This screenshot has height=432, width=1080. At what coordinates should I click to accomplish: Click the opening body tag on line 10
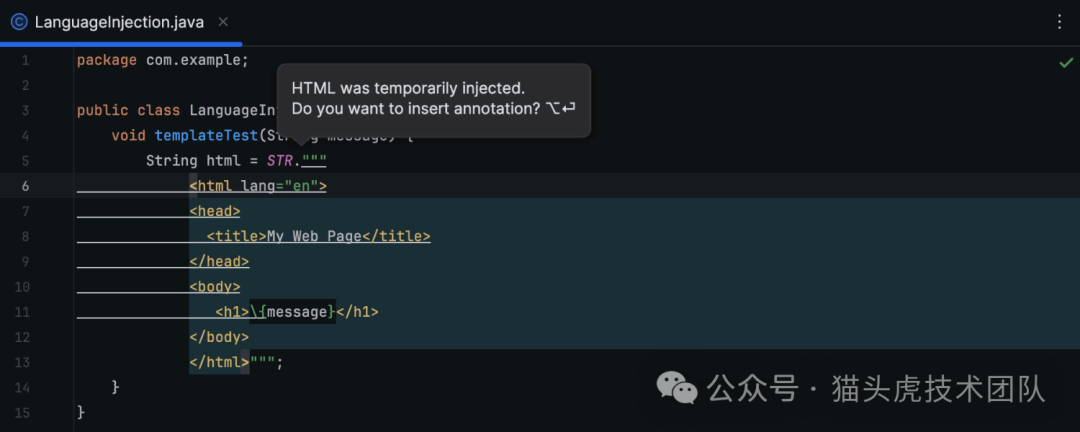[214, 287]
